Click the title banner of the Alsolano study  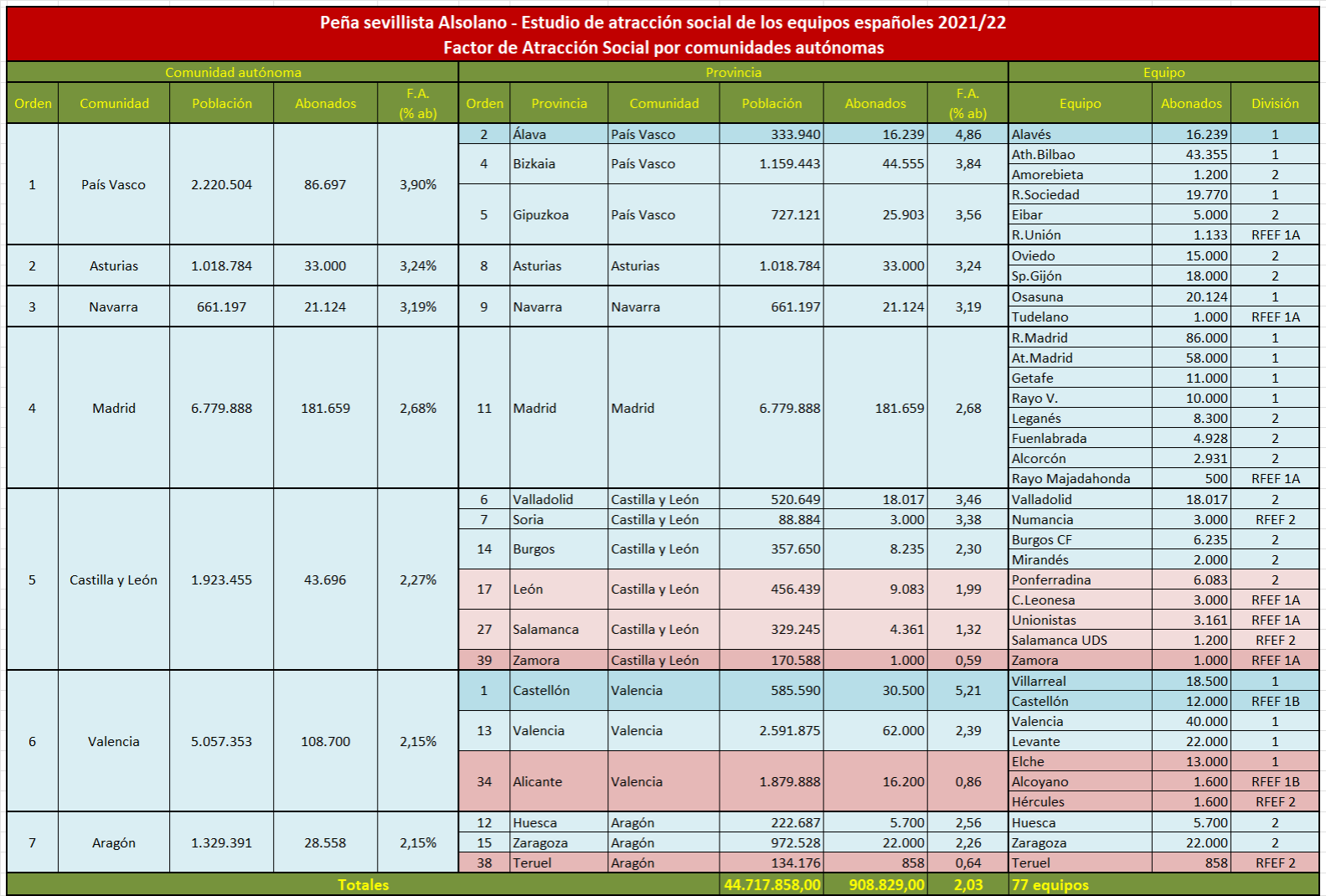[663, 34]
